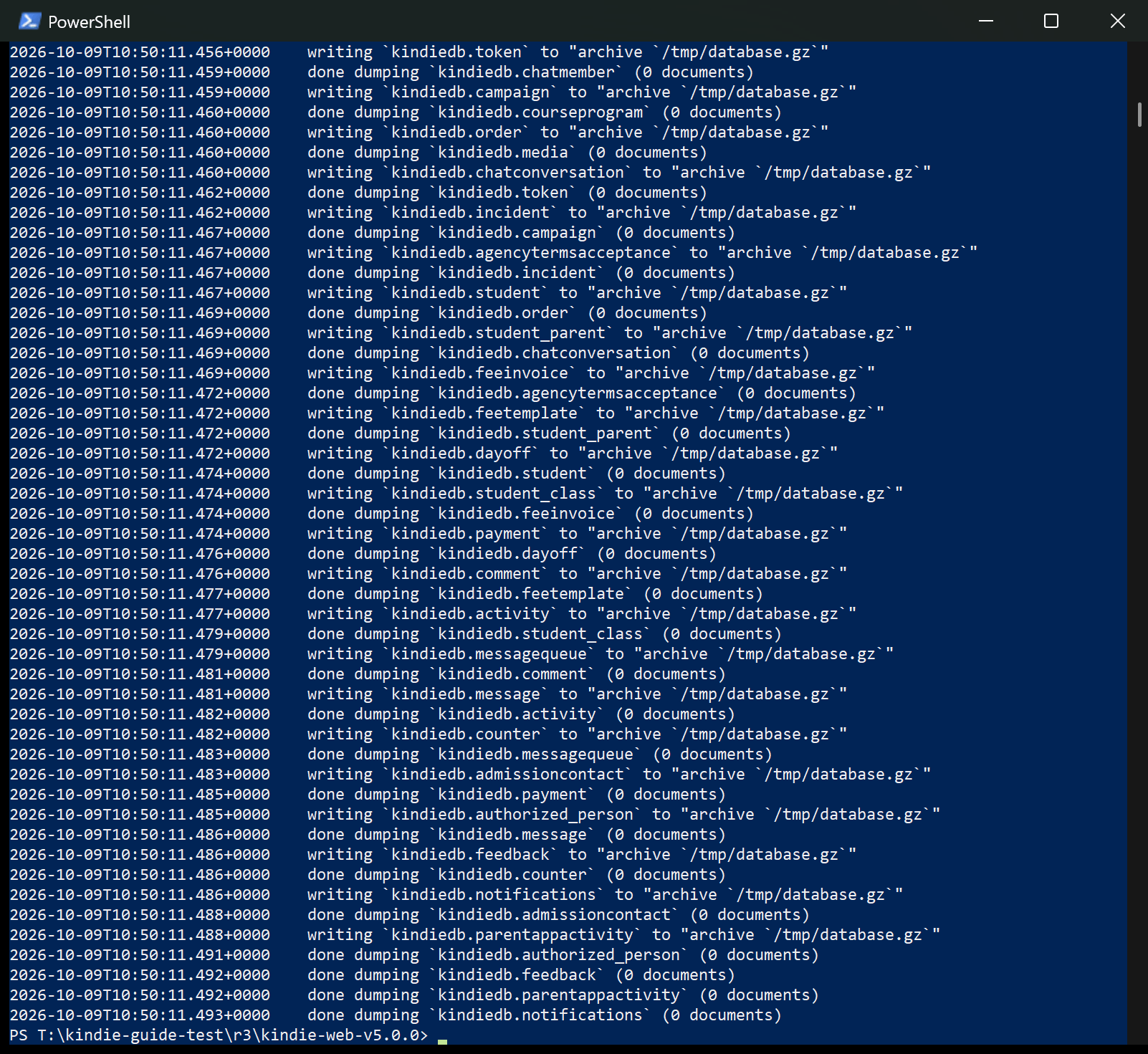Click the line writing `kindiedb.campaign` to archive

433,92
